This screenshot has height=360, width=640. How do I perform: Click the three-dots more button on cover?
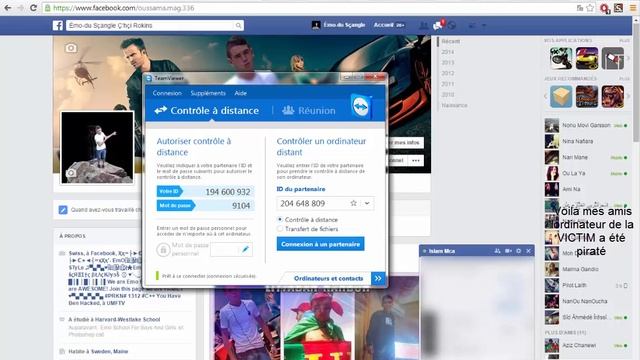click(x=416, y=160)
